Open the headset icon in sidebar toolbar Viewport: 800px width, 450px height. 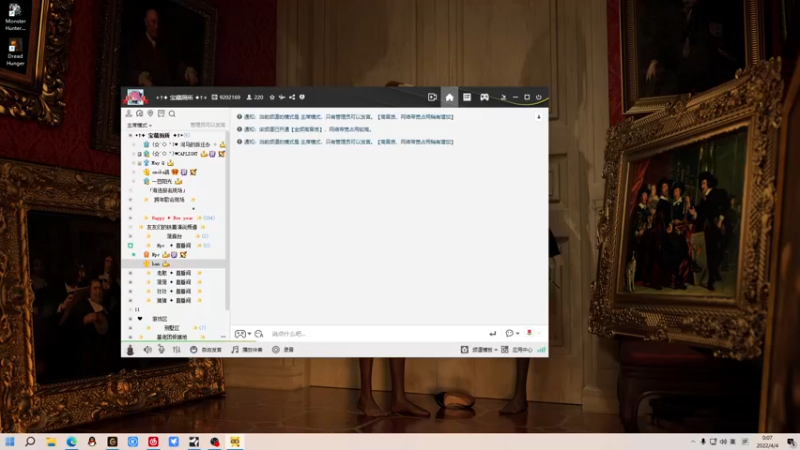point(139,113)
